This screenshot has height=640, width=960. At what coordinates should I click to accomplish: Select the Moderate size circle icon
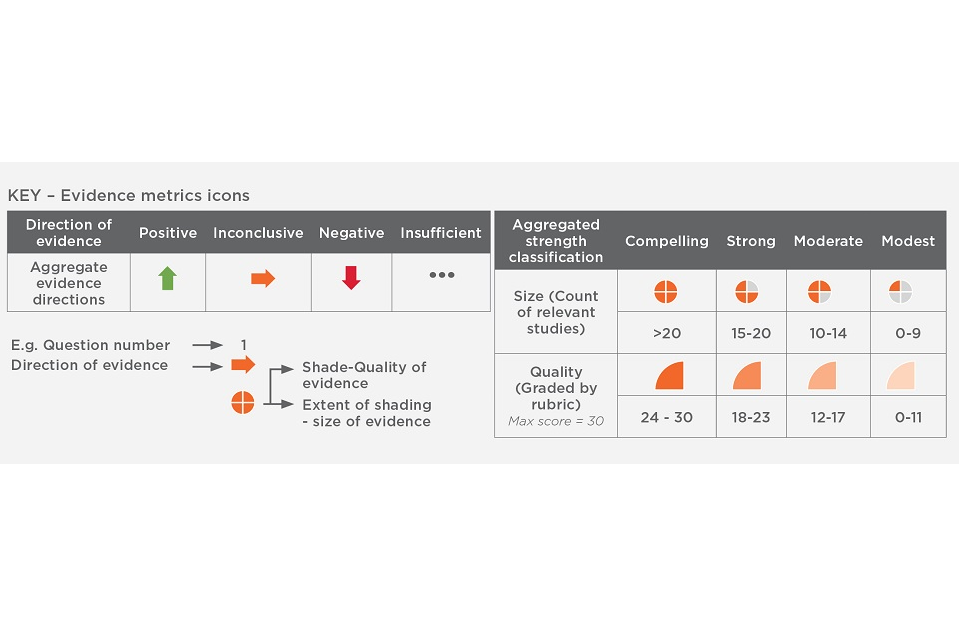point(820,292)
